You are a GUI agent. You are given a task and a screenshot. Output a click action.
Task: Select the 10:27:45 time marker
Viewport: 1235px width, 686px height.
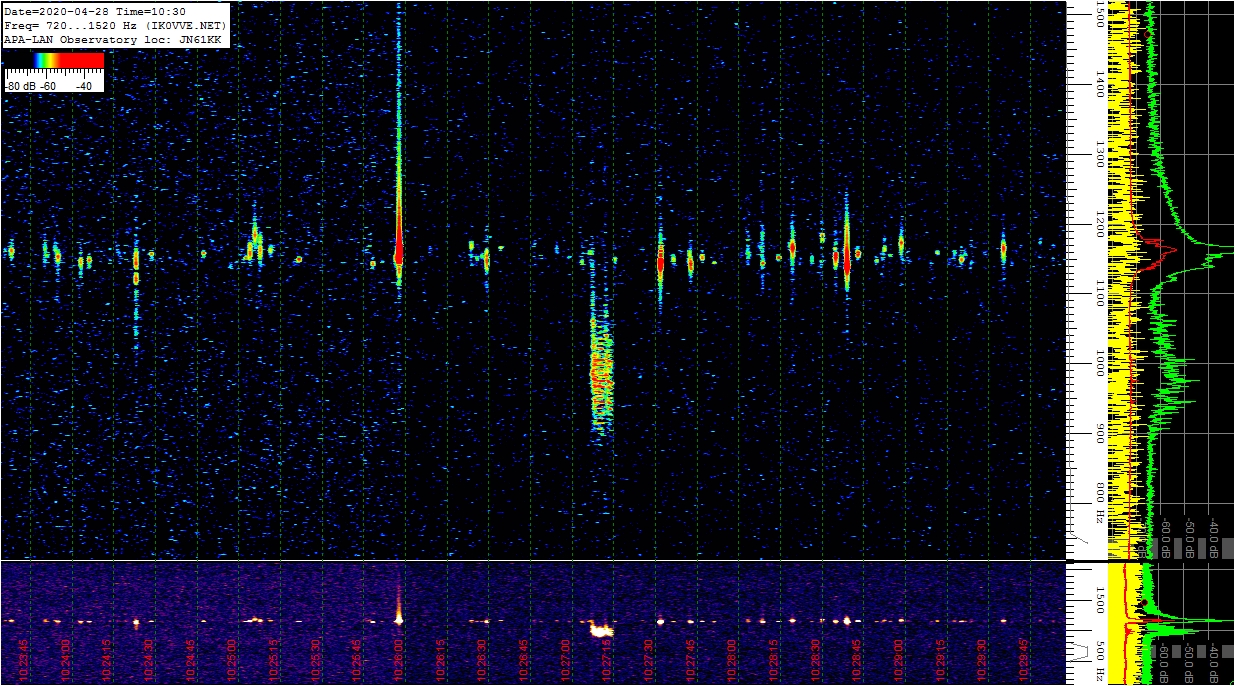(691, 660)
